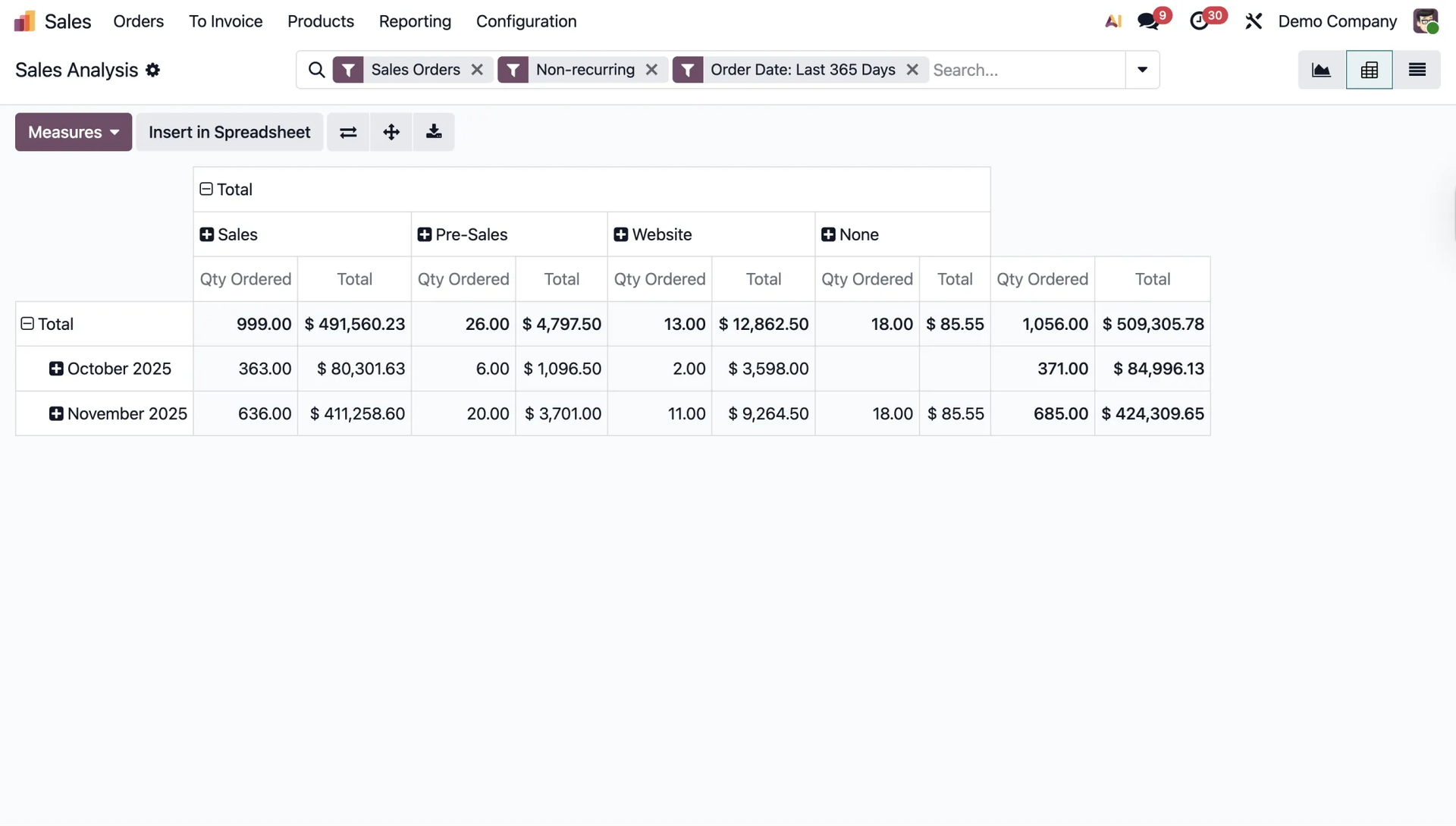Switch to graph view
Viewport: 1456px width, 826px height.
tap(1321, 70)
